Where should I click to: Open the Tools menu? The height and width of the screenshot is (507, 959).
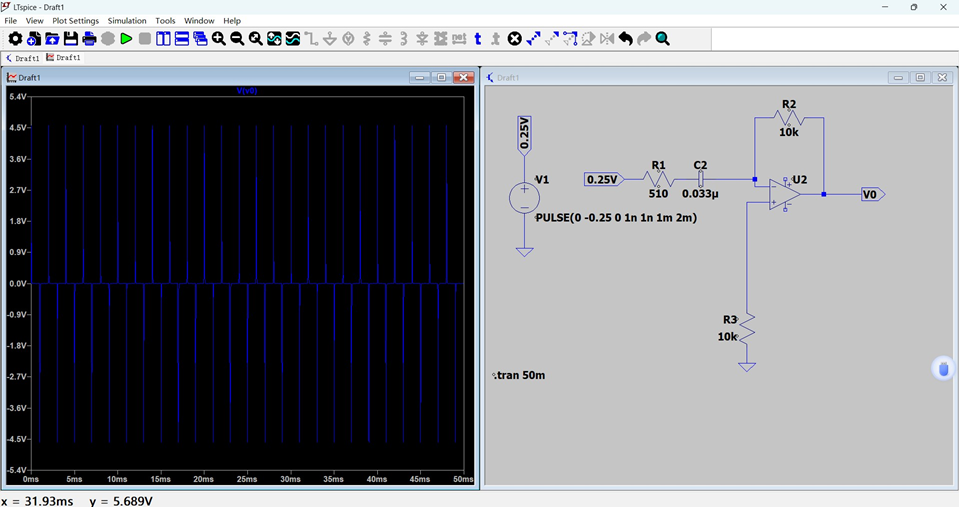point(165,21)
